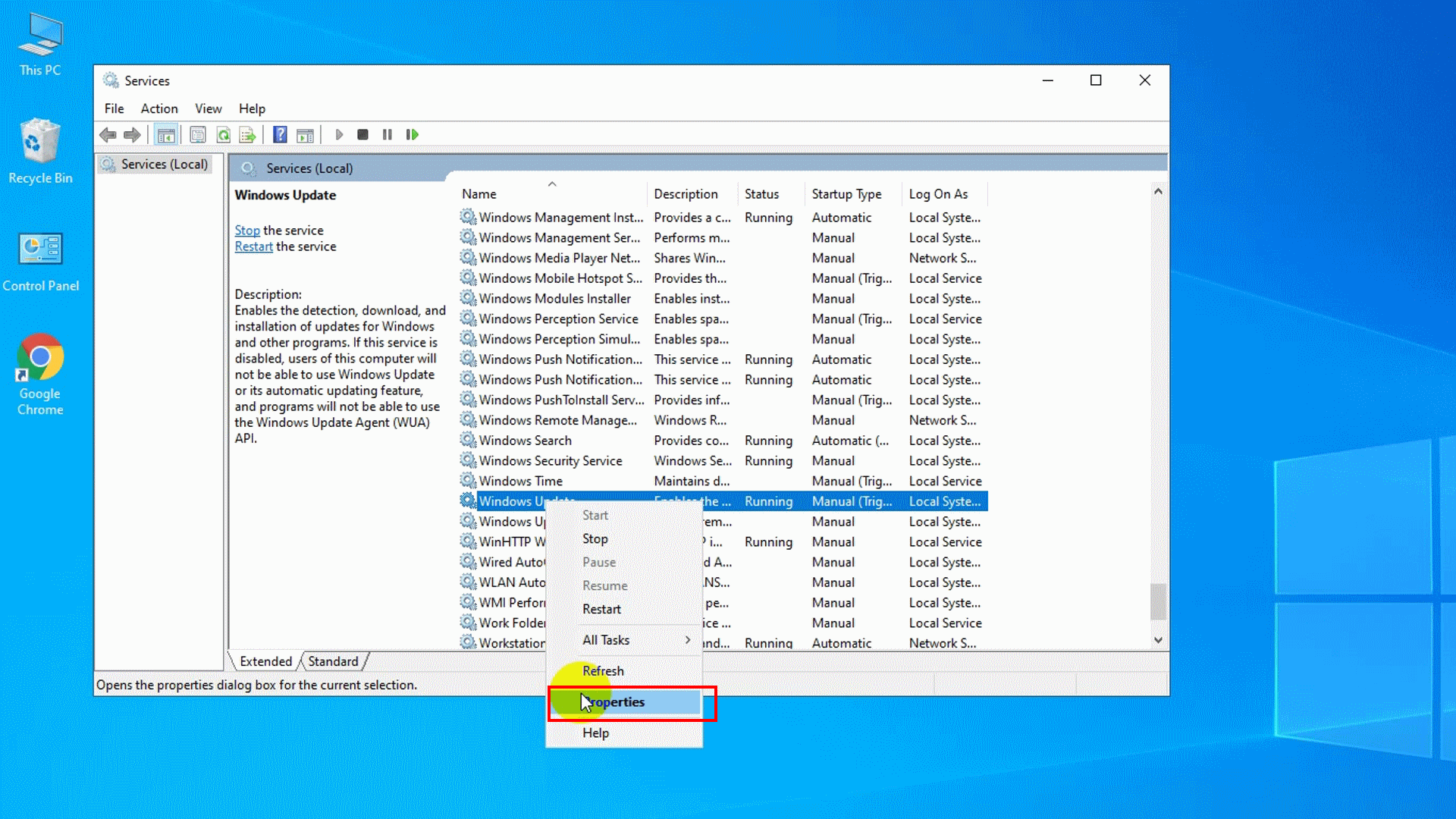The width and height of the screenshot is (1456, 819).
Task: Click gear icon of Windows Modules Installer
Action: pyautogui.click(x=468, y=298)
